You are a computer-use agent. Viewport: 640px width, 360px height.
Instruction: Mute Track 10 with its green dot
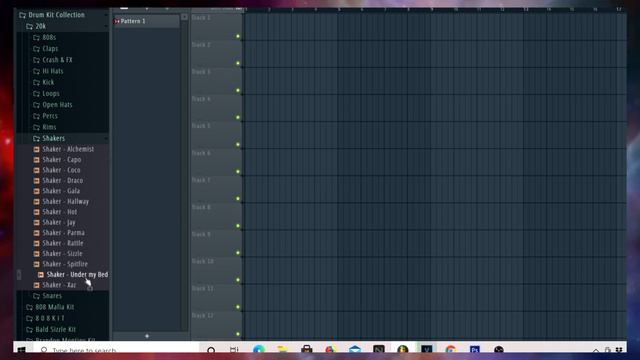pyautogui.click(x=238, y=280)
